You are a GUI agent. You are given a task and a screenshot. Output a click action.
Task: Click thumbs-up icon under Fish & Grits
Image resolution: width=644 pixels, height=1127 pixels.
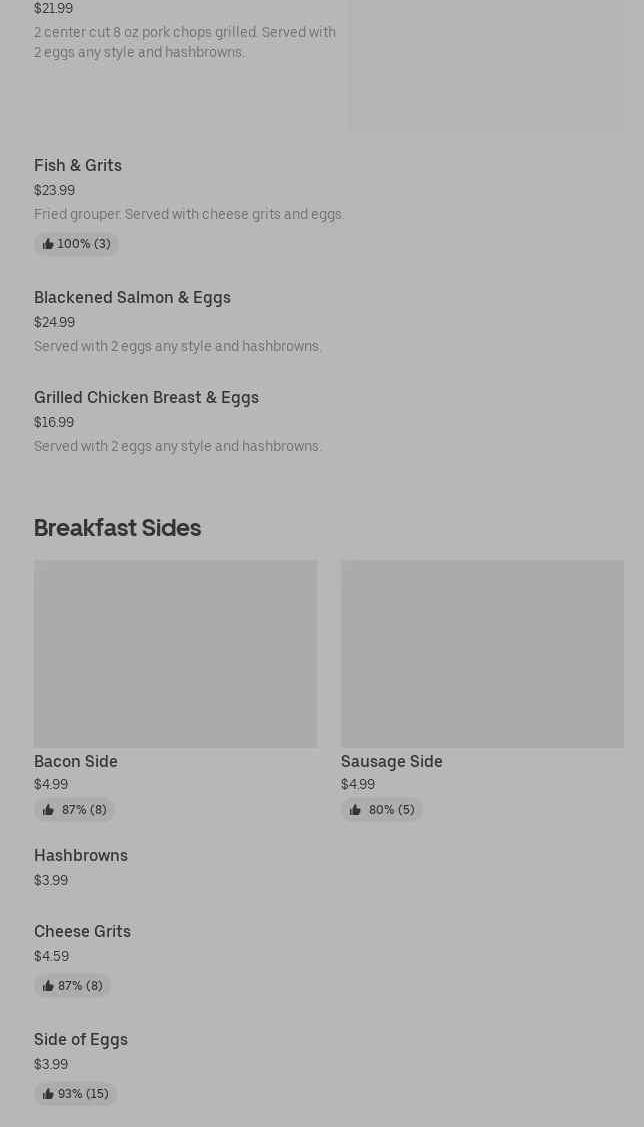[x=48, y=244]
